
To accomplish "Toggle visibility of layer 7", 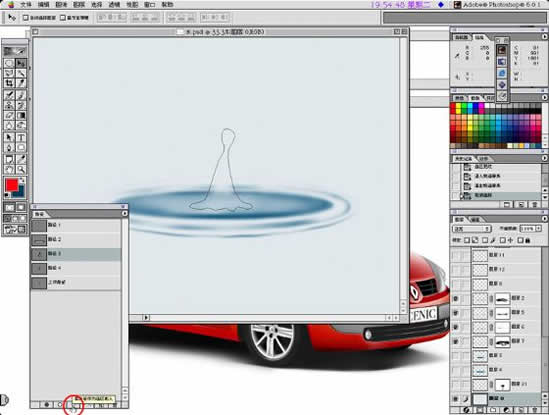I will (x=456, y=341).
